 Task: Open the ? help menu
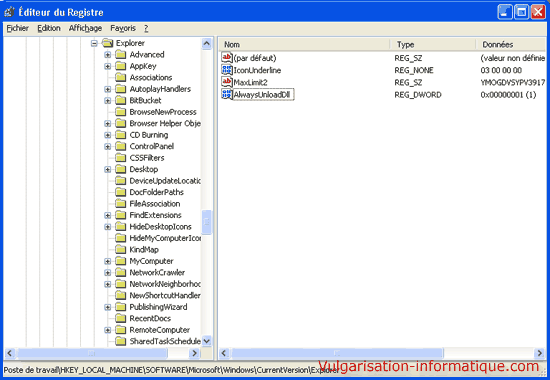tap(146, 28)
